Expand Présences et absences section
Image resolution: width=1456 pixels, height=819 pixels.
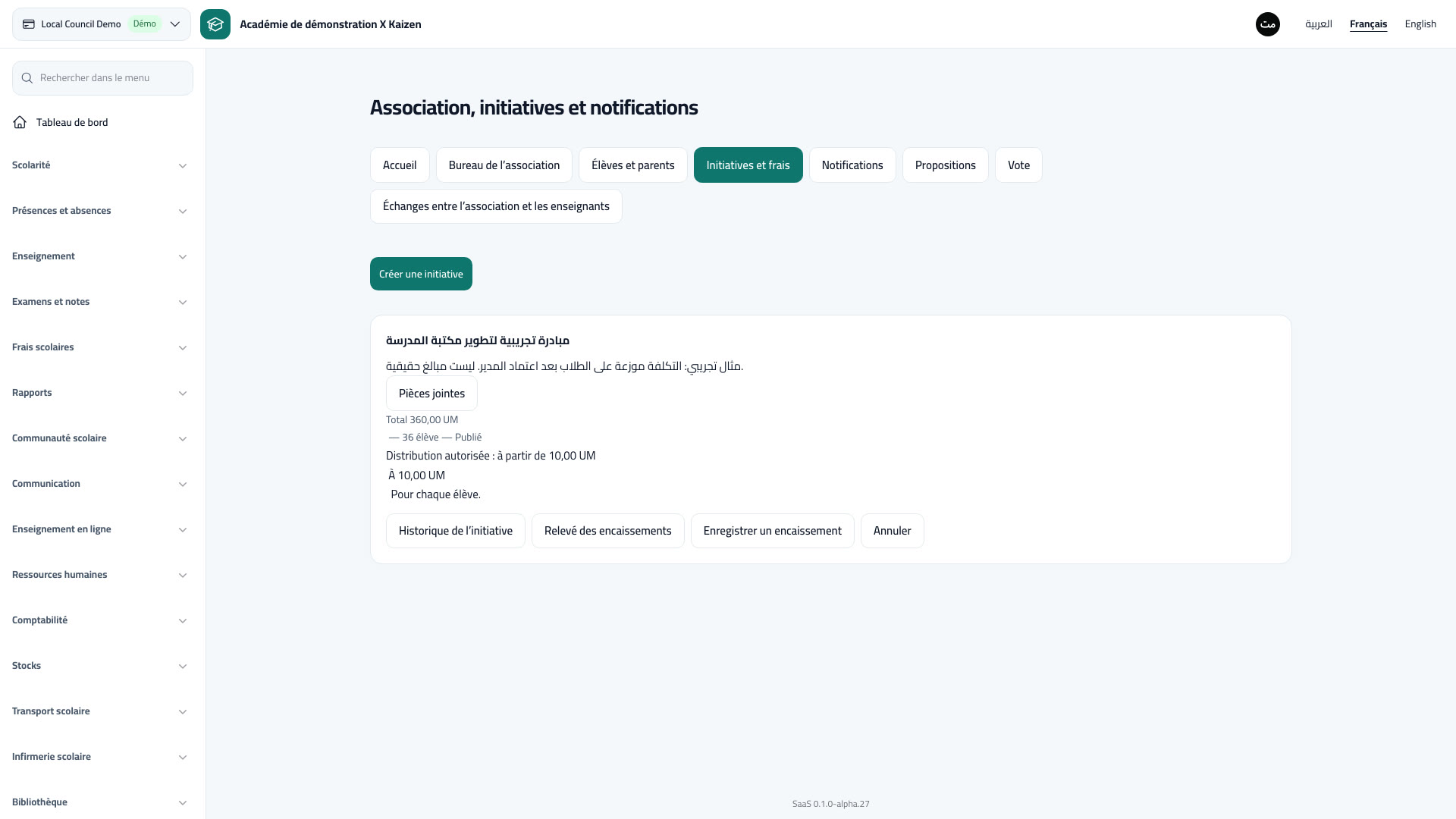pos(99,211)
